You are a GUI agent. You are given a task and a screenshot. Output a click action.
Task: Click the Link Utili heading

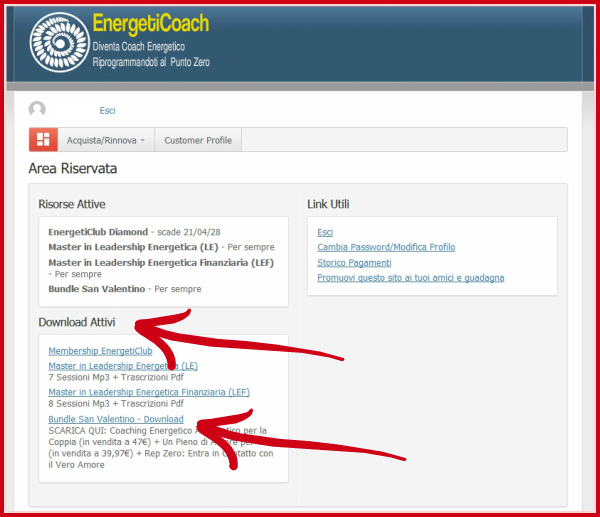coord(328,204)
